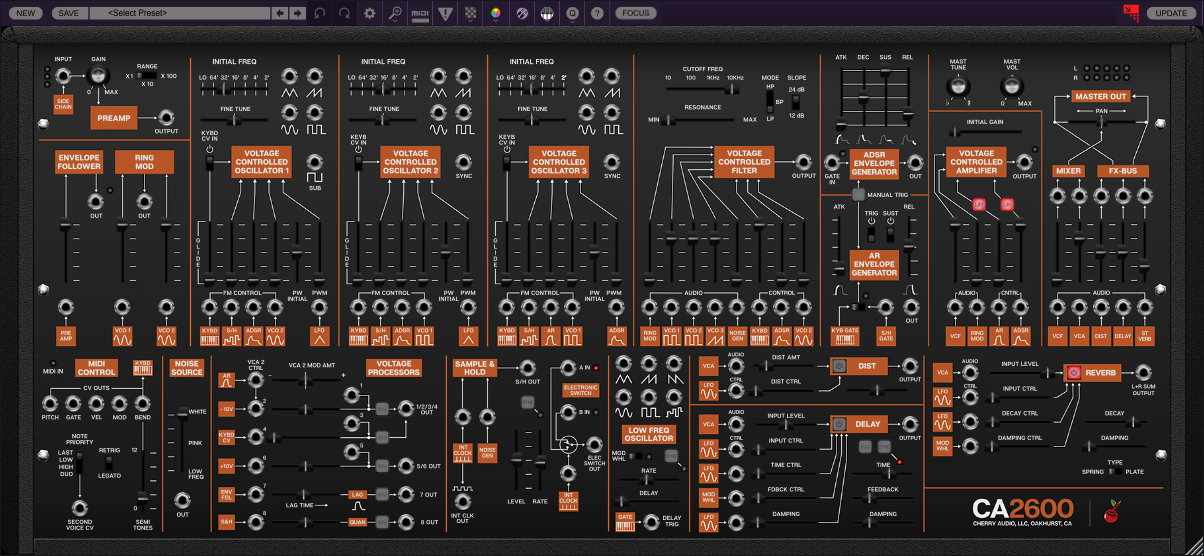Click the help question mark icon
This screenshot has width=1204, height=556.
(597, 13)
